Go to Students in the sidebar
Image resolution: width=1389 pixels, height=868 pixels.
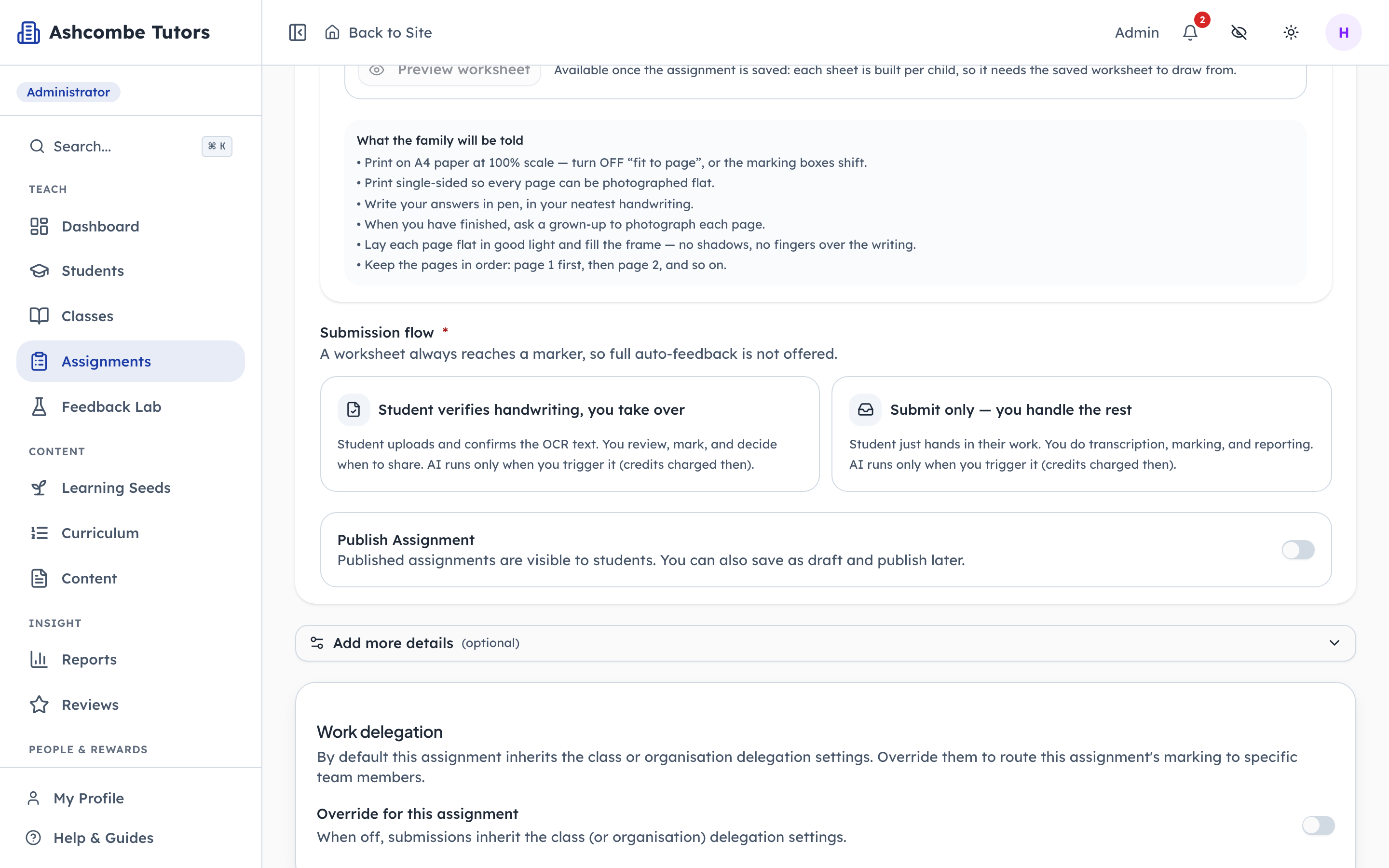point(131,271)
